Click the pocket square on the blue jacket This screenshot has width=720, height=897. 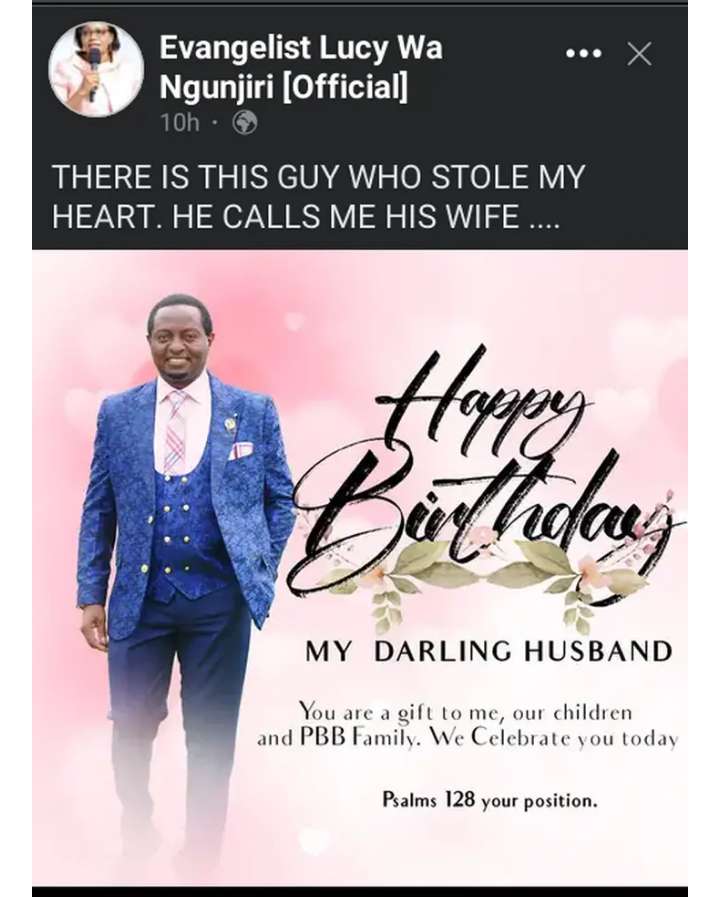click(x=240, y=450)
